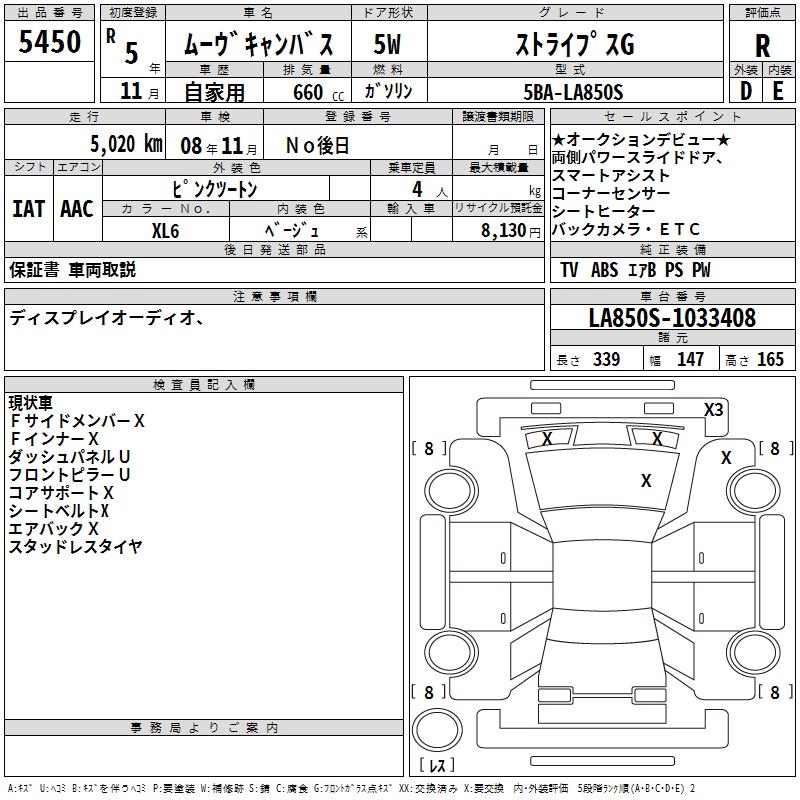Click the inspector note スタッドレスタイヤ
800x800 pixels.
[x=76, y=546]
